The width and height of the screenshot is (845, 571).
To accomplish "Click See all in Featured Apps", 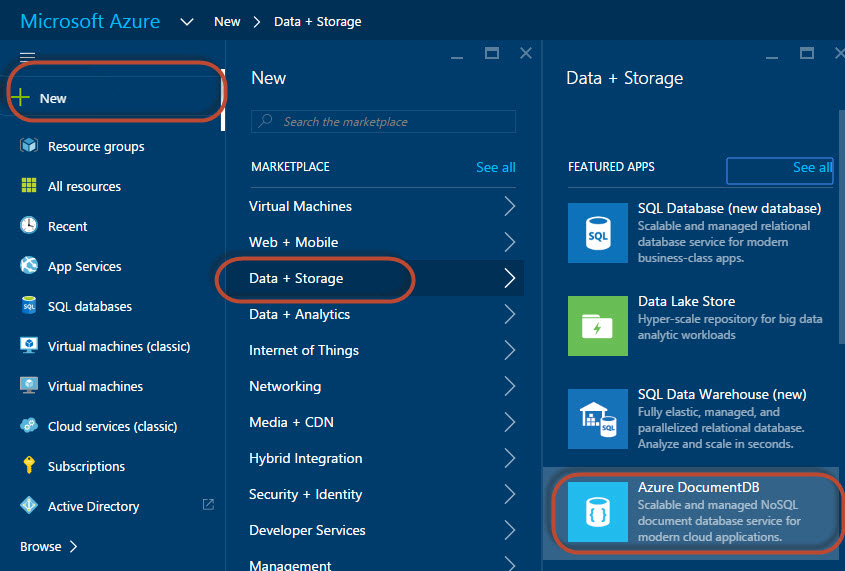I will 811,167.
